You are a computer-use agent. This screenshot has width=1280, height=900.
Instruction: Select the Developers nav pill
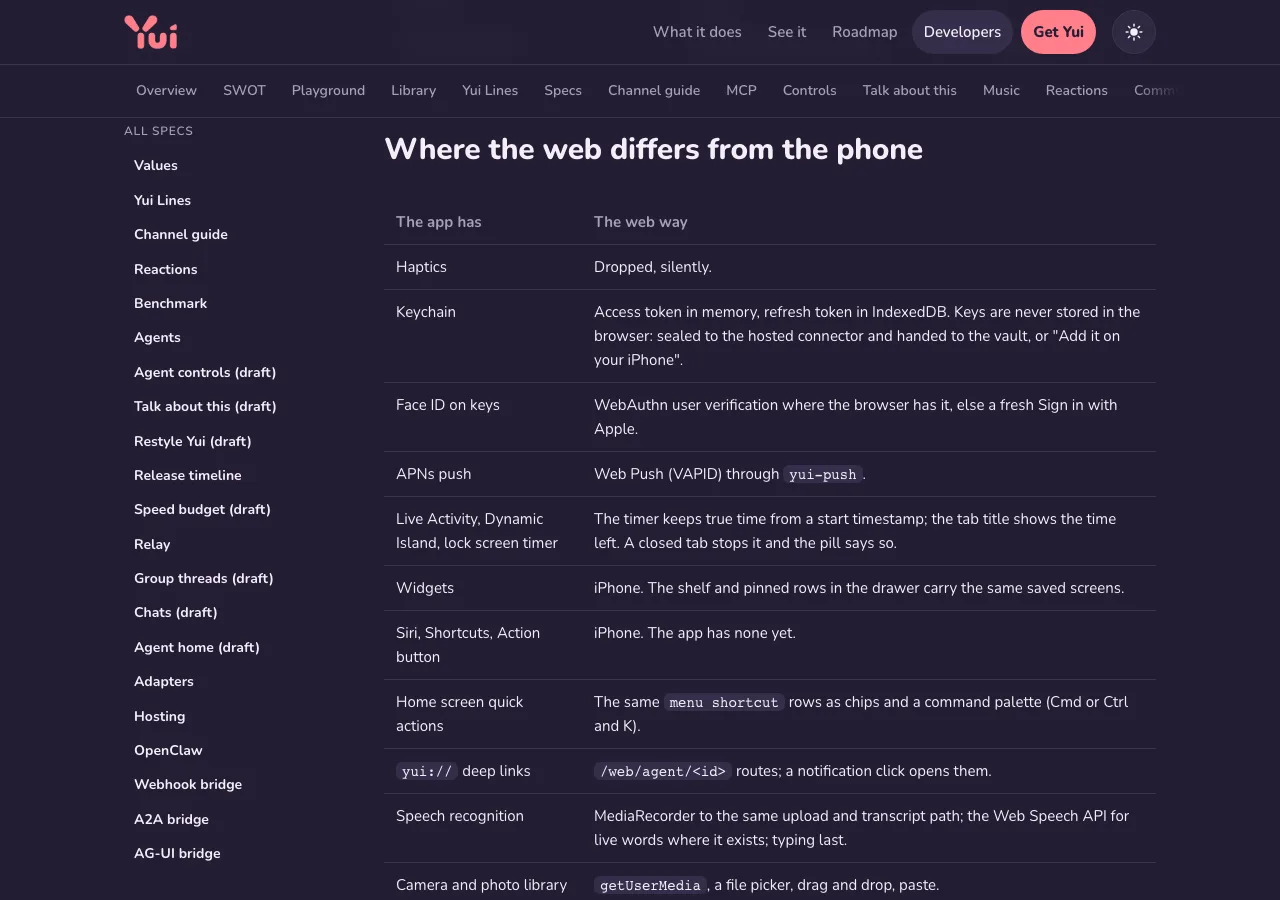(x=962, y=32)
